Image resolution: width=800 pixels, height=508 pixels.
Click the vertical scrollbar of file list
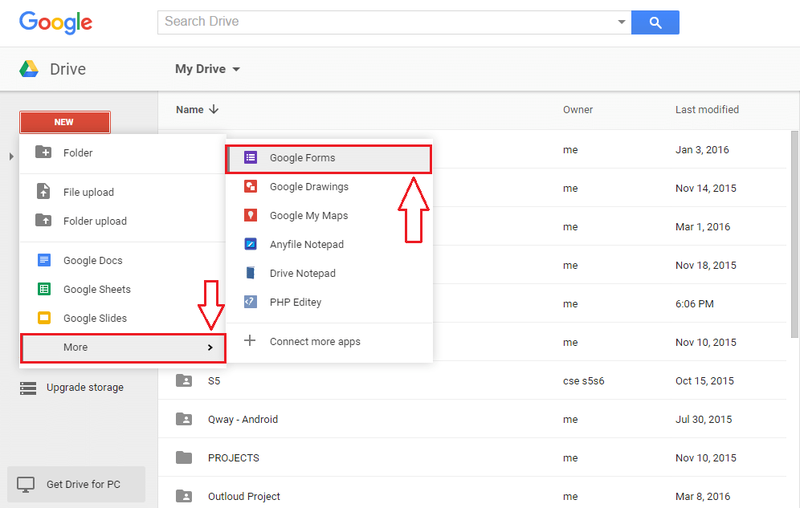794,235
